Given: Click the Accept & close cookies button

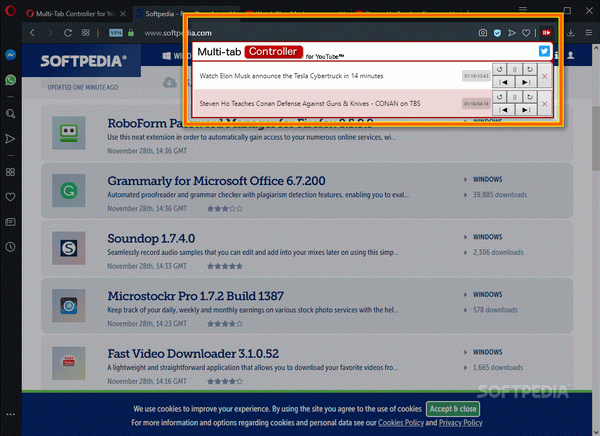Looking at the screenshot, I should [x=453, y=409].
